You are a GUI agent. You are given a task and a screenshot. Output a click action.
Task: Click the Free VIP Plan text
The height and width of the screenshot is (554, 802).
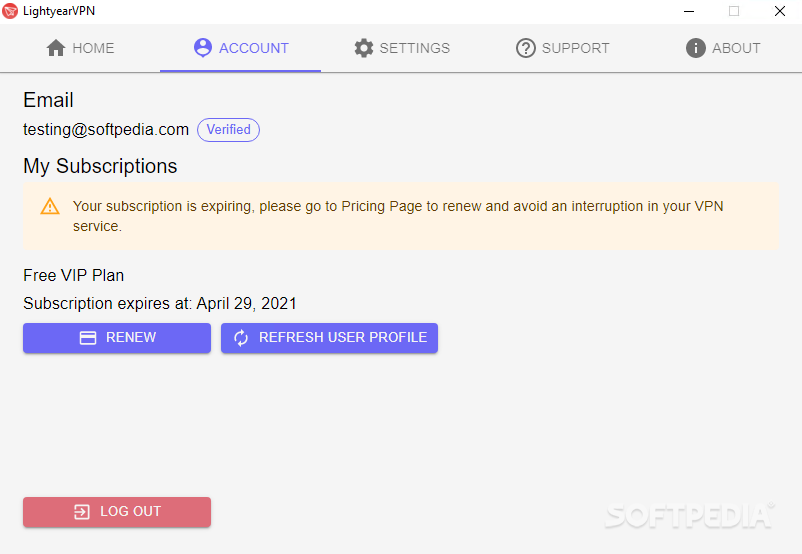pos(74,275)
